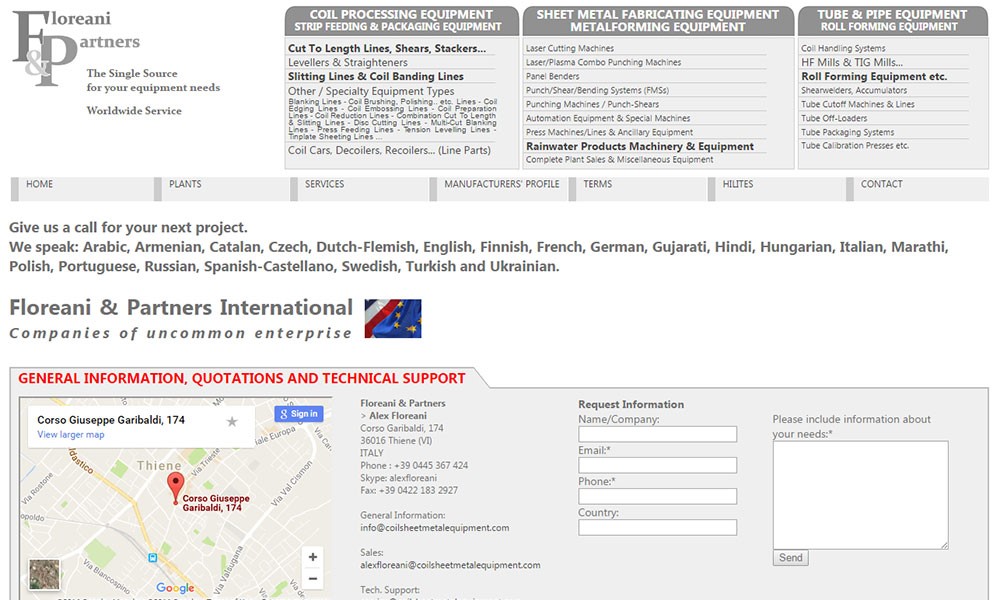Screen dimensions: 1000x600
Task: Click the Skype: alexfloreani text
Action: [x=399, y=478]
